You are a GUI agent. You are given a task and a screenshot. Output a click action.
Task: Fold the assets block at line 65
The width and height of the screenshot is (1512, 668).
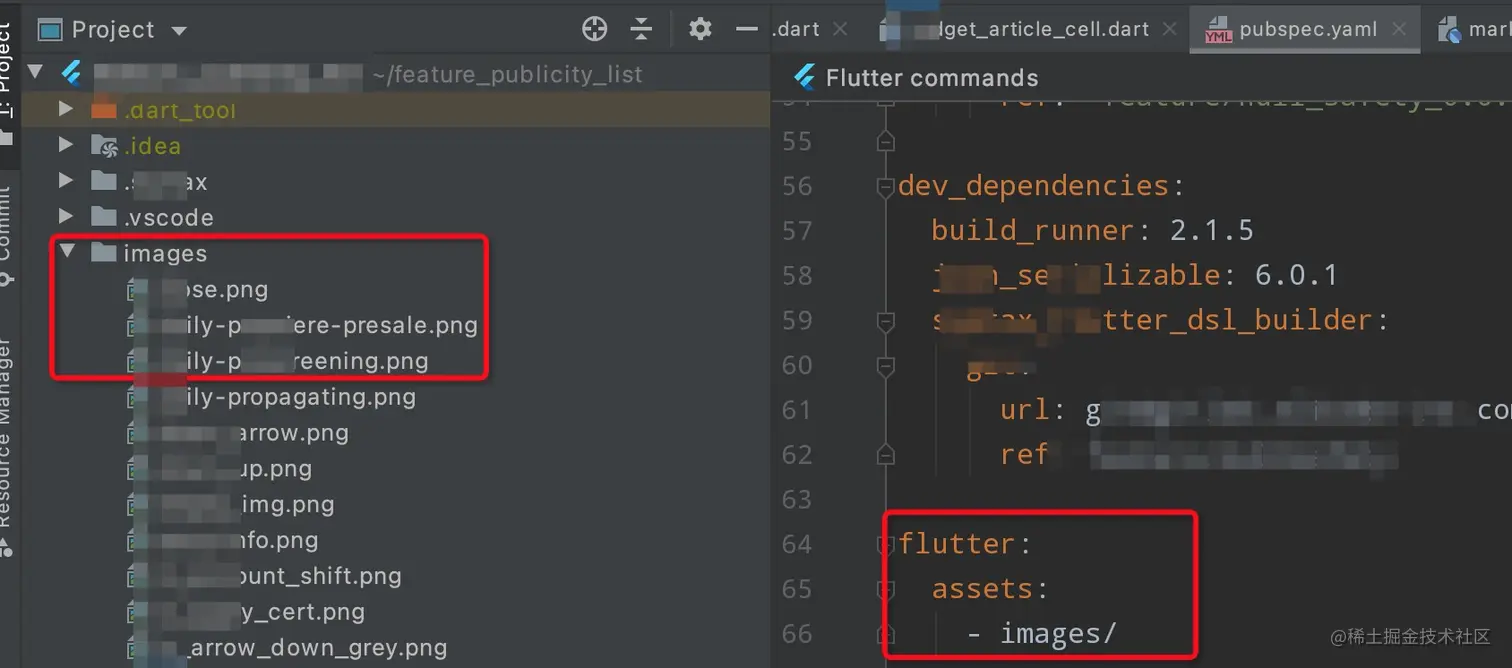885,590
